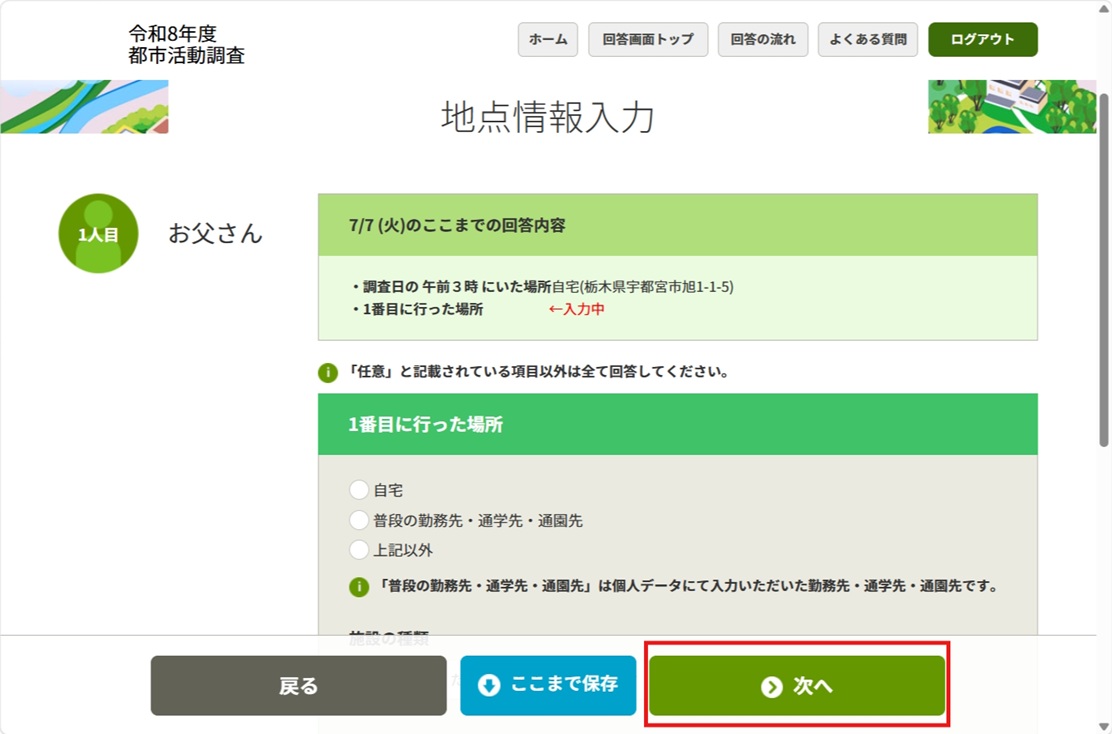Click the info icon beside 任意 notice
The width and height of the screenshot is (1112, 734).
[328, 372]
